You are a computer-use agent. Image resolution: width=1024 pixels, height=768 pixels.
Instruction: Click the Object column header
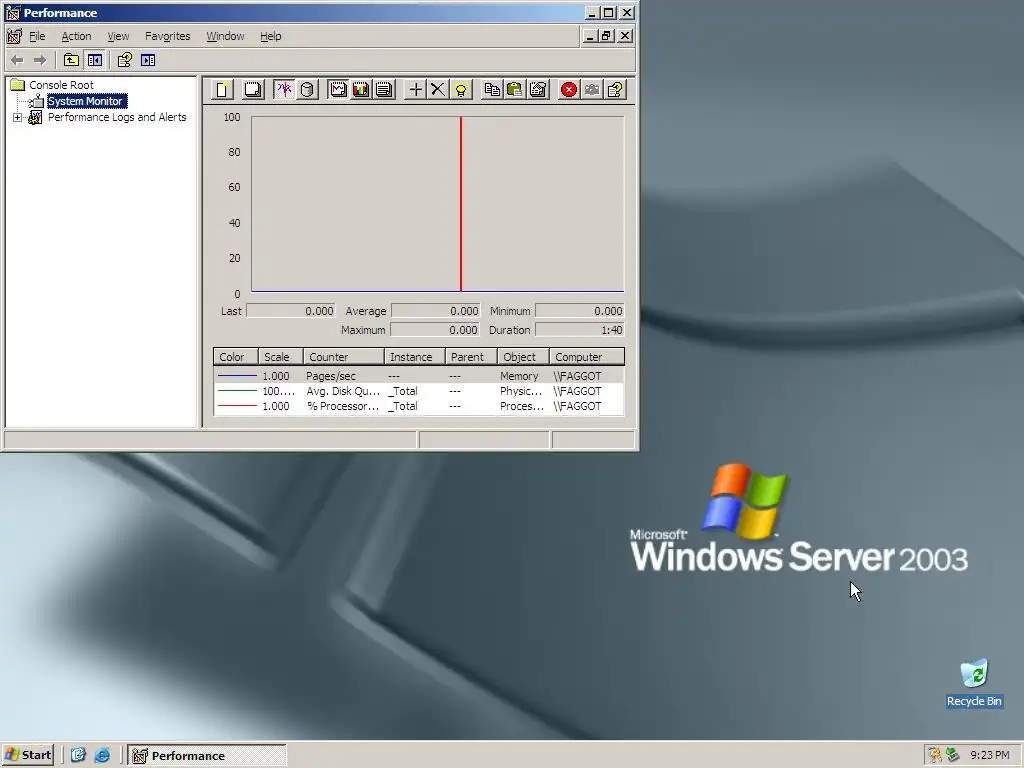pyautogui.click(x=523, y=357)
